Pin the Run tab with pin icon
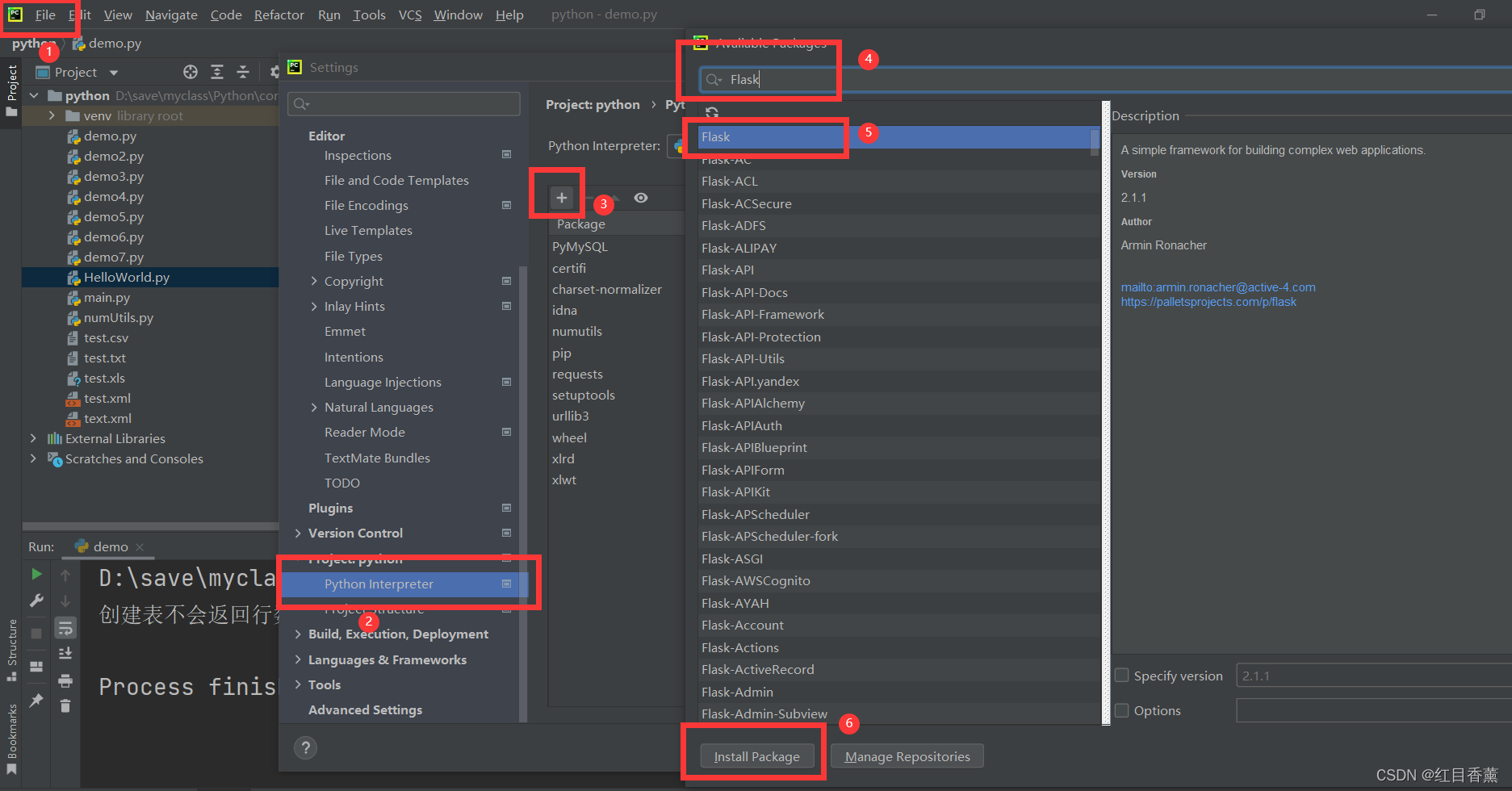Screen dimensions: 1512x791 coord(36,700)
